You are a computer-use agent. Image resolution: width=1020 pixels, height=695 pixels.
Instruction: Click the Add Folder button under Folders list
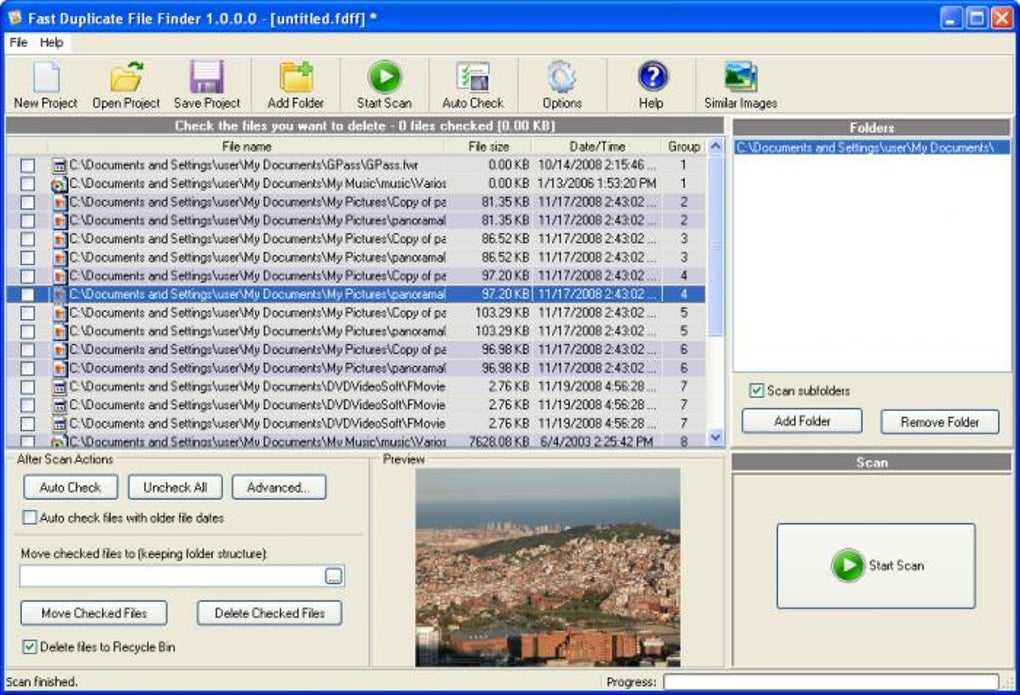tap(802, 421)
